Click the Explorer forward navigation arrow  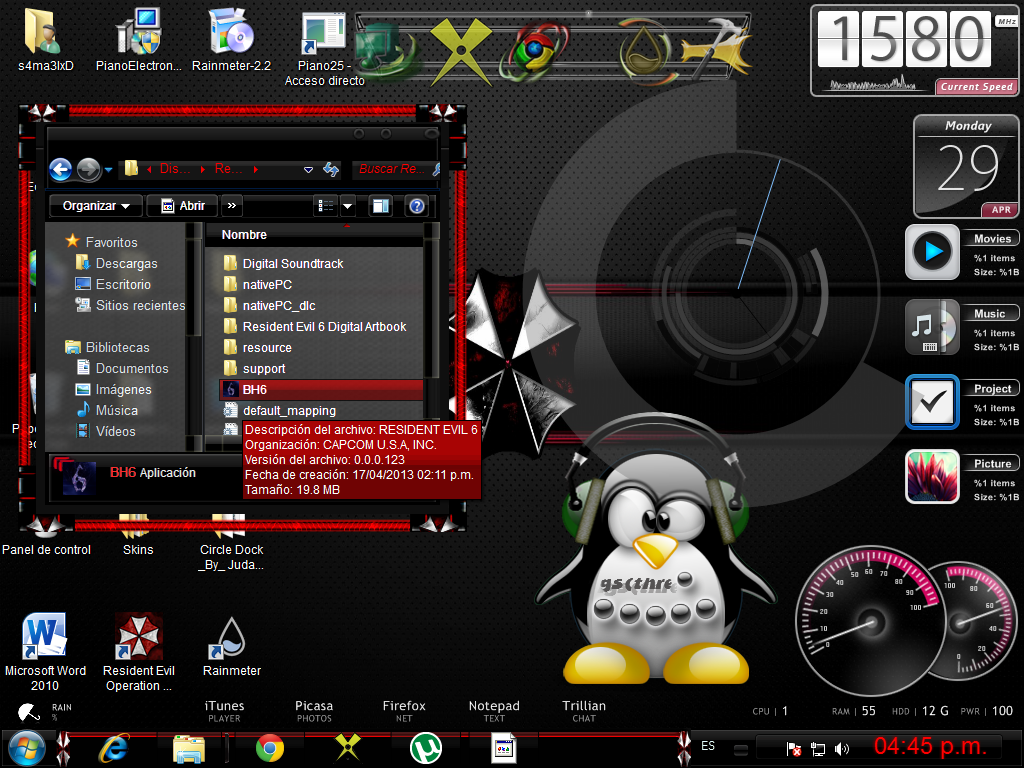pos(88,170)
